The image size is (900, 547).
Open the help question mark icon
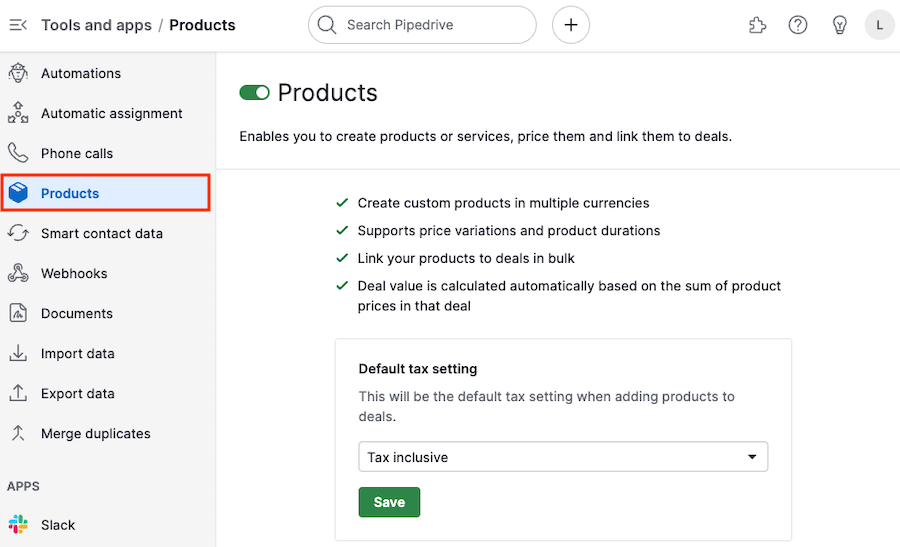point(798,25)
